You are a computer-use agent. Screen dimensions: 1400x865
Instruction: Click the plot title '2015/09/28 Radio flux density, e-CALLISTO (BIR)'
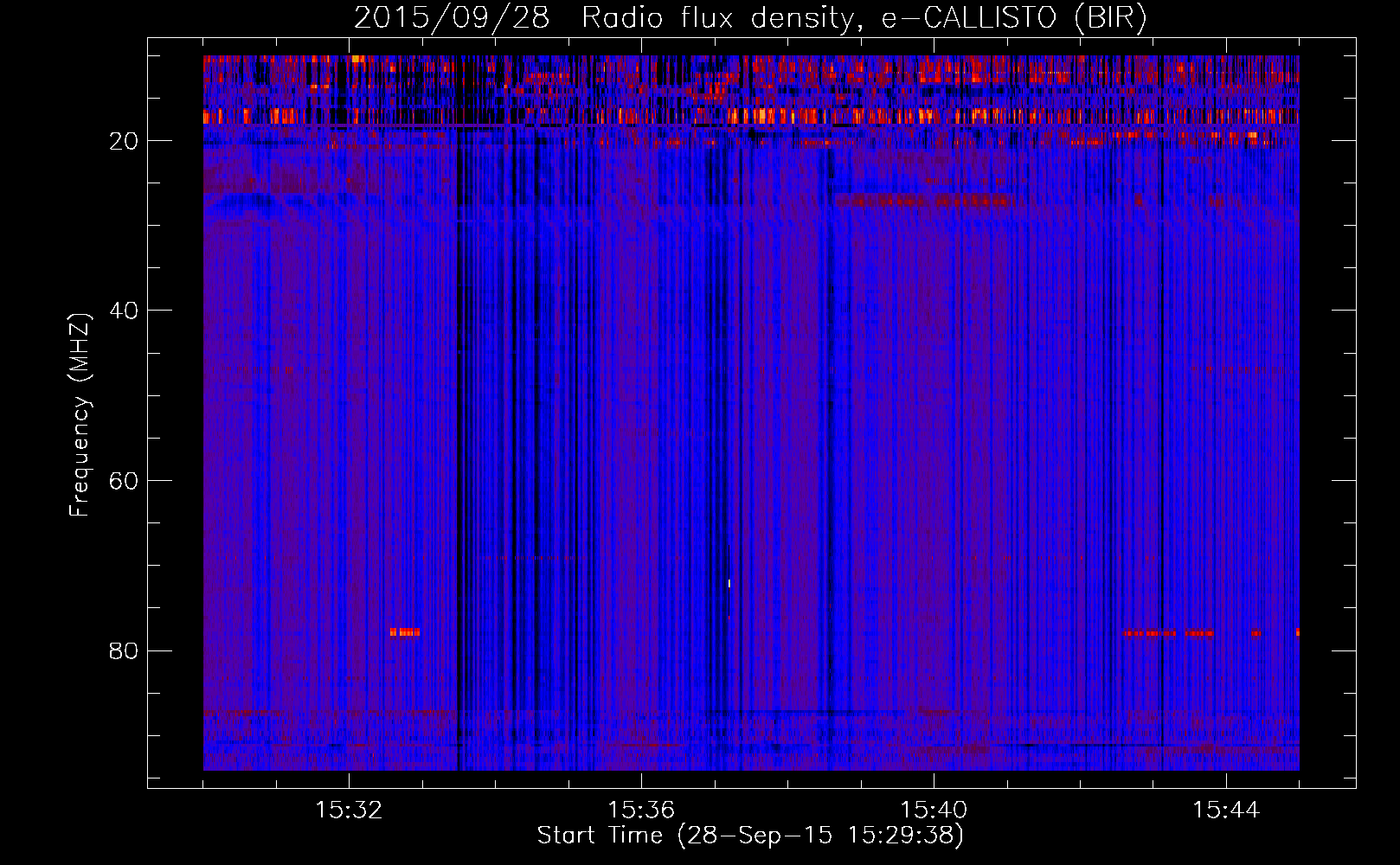(750, 18)
